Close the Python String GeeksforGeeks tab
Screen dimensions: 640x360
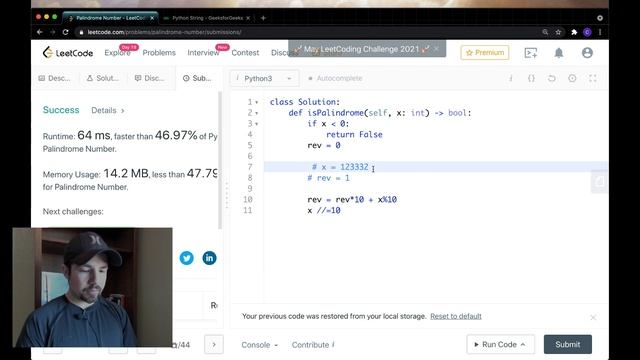click(x=248, y=18)
